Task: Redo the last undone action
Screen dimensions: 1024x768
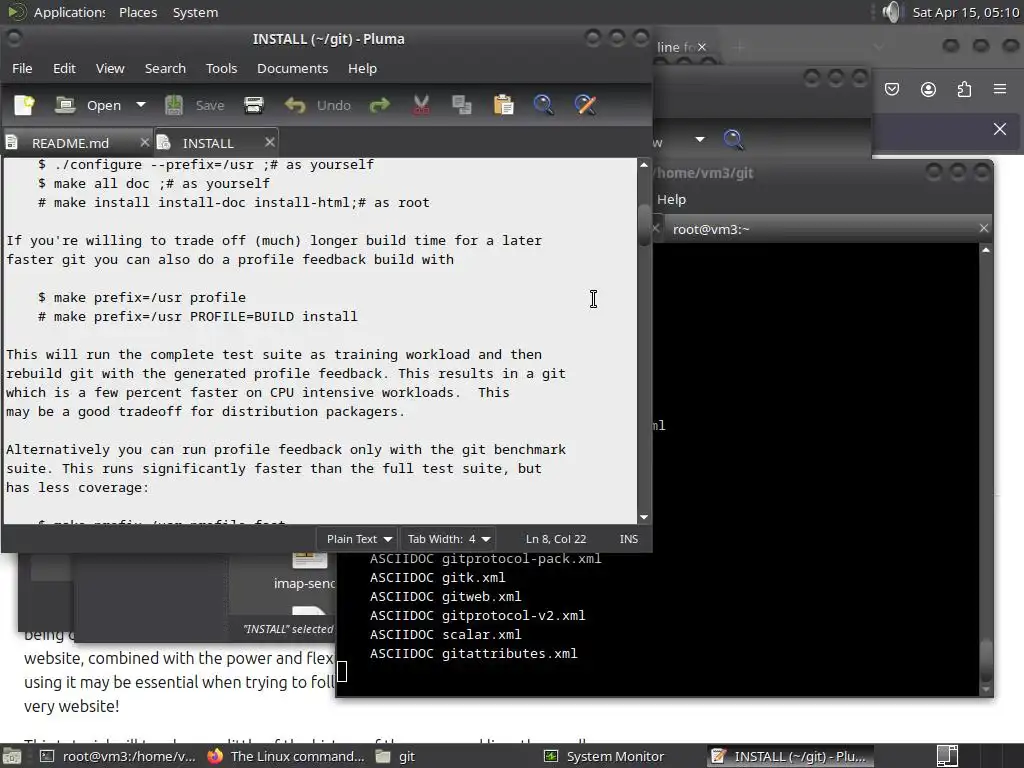Action: (x=379, y=105)
